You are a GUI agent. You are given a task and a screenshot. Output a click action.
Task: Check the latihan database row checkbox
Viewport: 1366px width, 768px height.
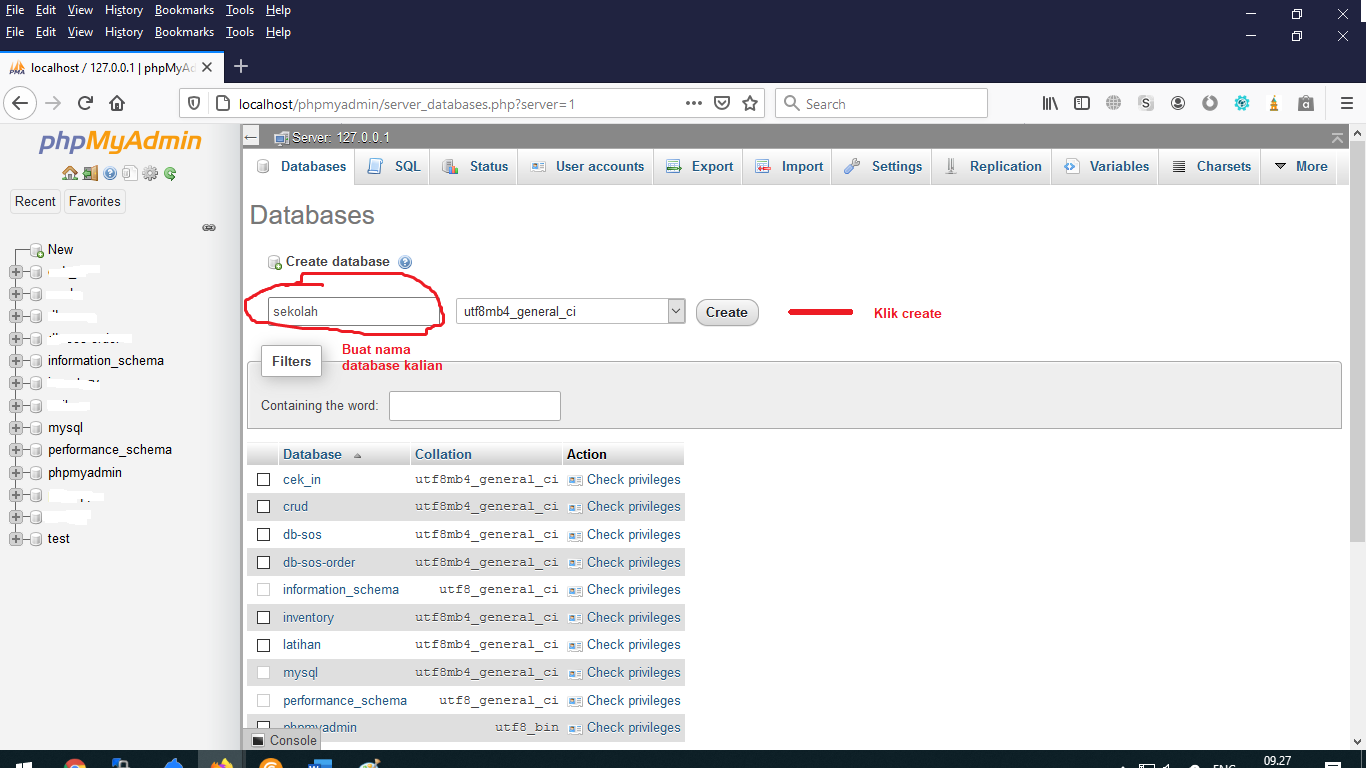coord(263,644)
